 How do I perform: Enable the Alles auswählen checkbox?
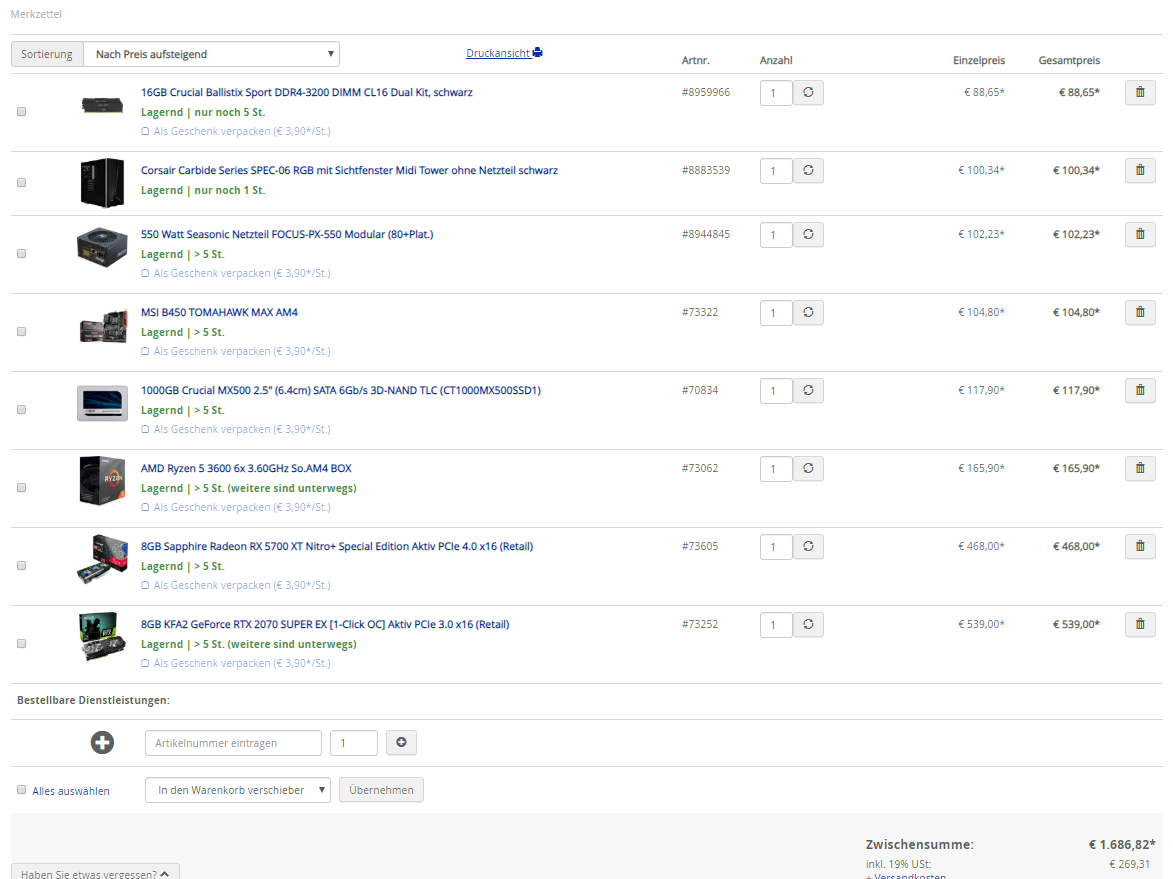pyautogui.click(x=22, y=790)
